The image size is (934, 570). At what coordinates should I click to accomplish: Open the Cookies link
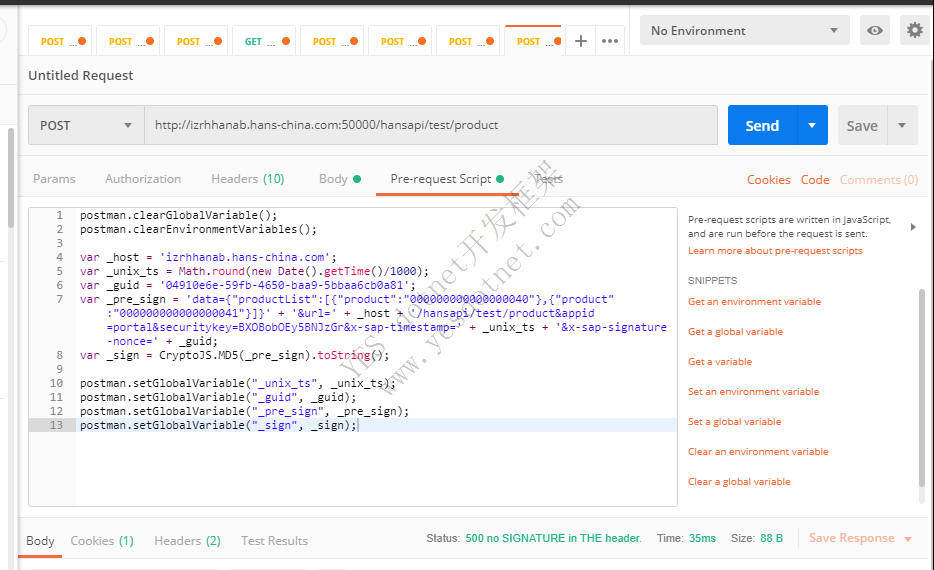click(x=768, y=180)
